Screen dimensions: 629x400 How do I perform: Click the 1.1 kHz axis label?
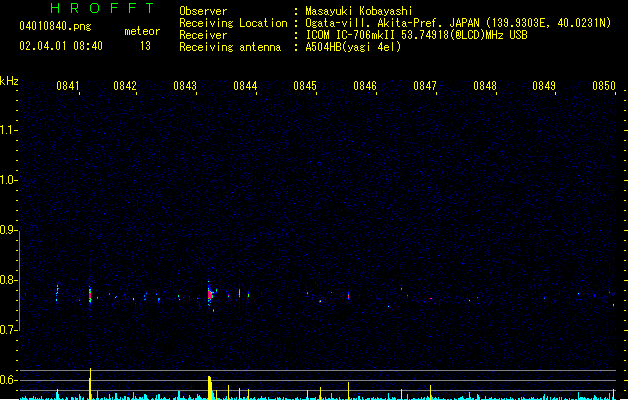coord(8,130)
